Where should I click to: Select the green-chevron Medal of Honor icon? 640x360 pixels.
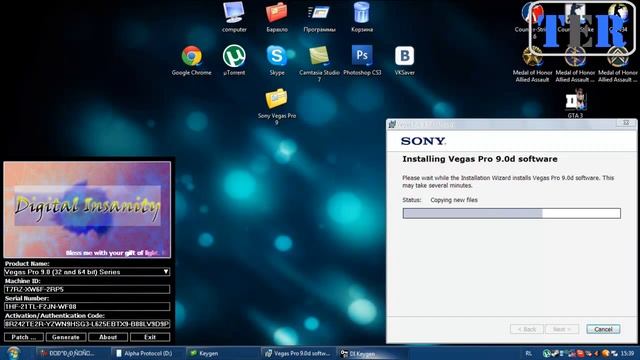click(618, 64)
